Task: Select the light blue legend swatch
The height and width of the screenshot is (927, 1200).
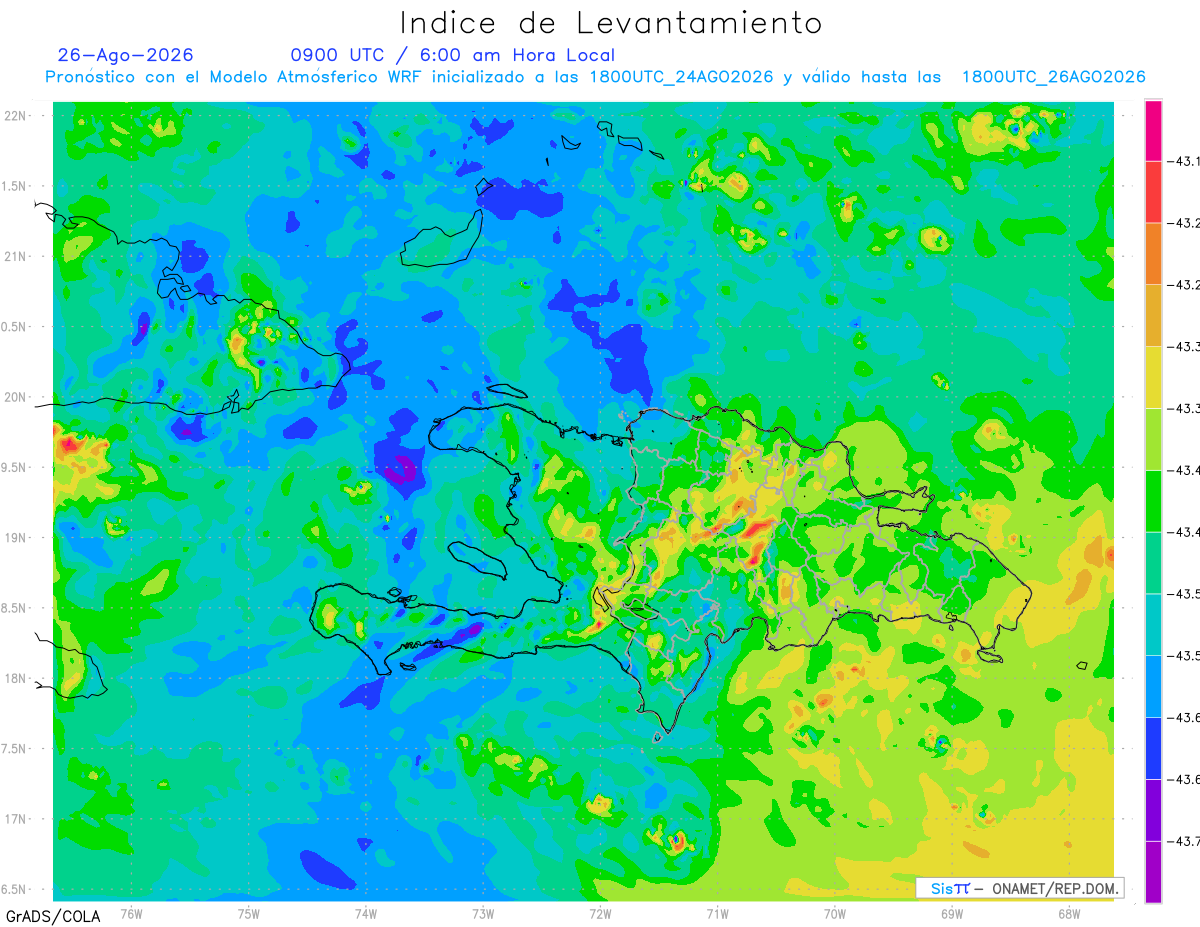Action: (x=1153, y=687)
